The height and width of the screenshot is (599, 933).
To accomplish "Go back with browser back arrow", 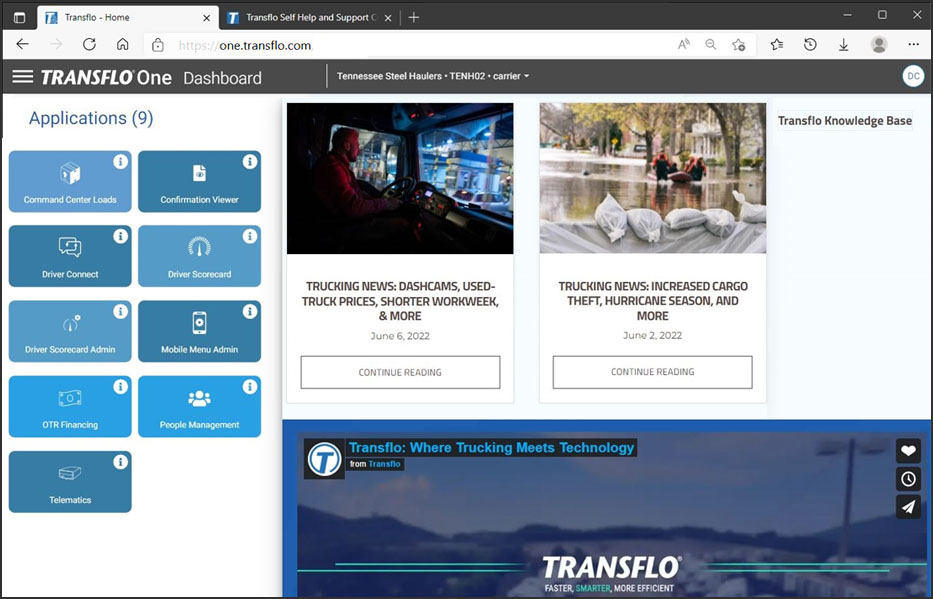I will coord(23,45).
